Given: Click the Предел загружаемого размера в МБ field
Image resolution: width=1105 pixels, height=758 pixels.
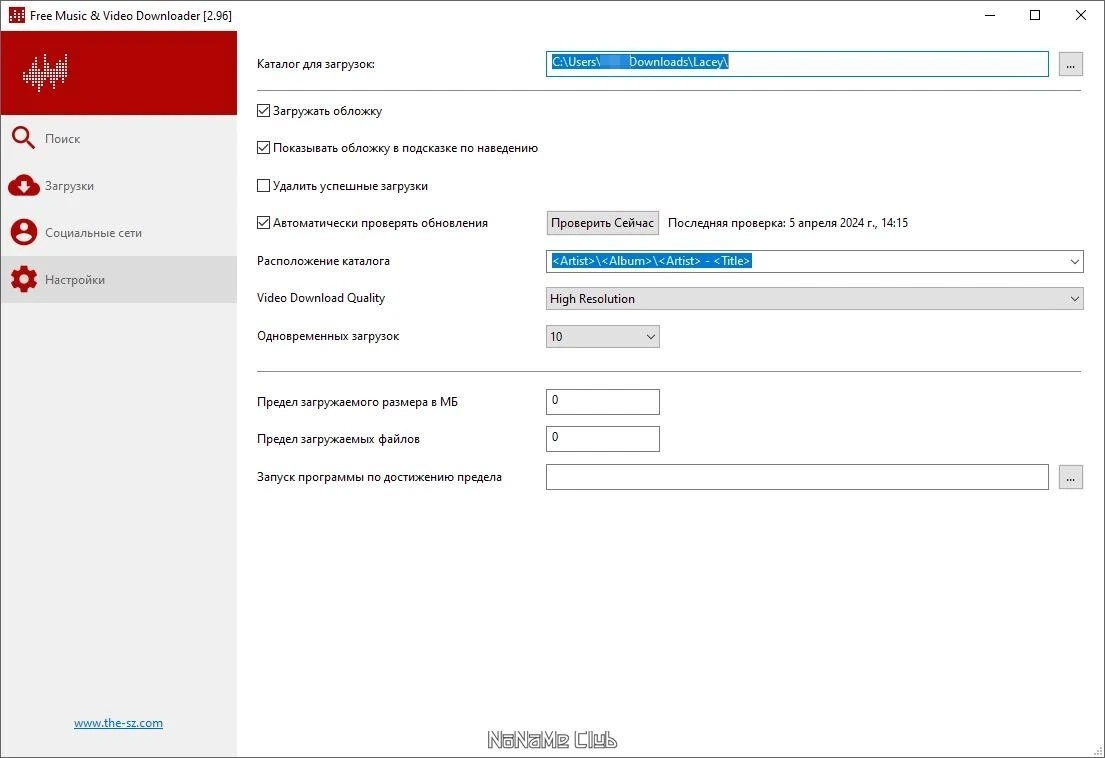Looking at the screenshot, I should point(603,402).
